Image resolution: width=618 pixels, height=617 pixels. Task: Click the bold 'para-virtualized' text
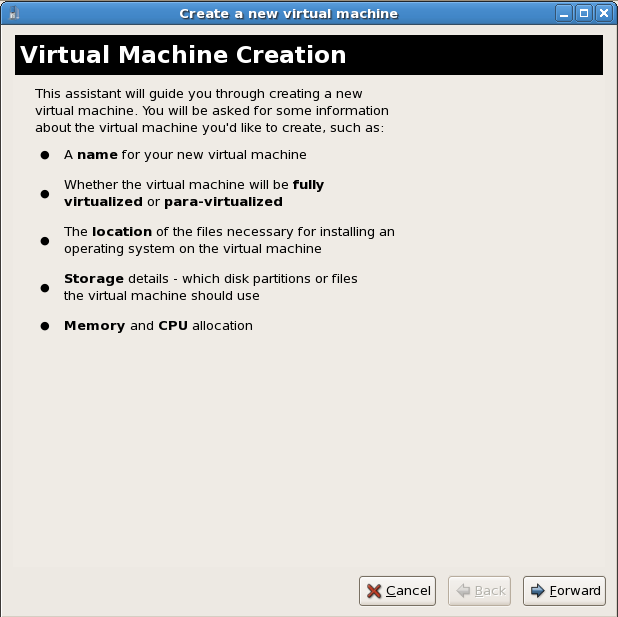pos(223,201)
